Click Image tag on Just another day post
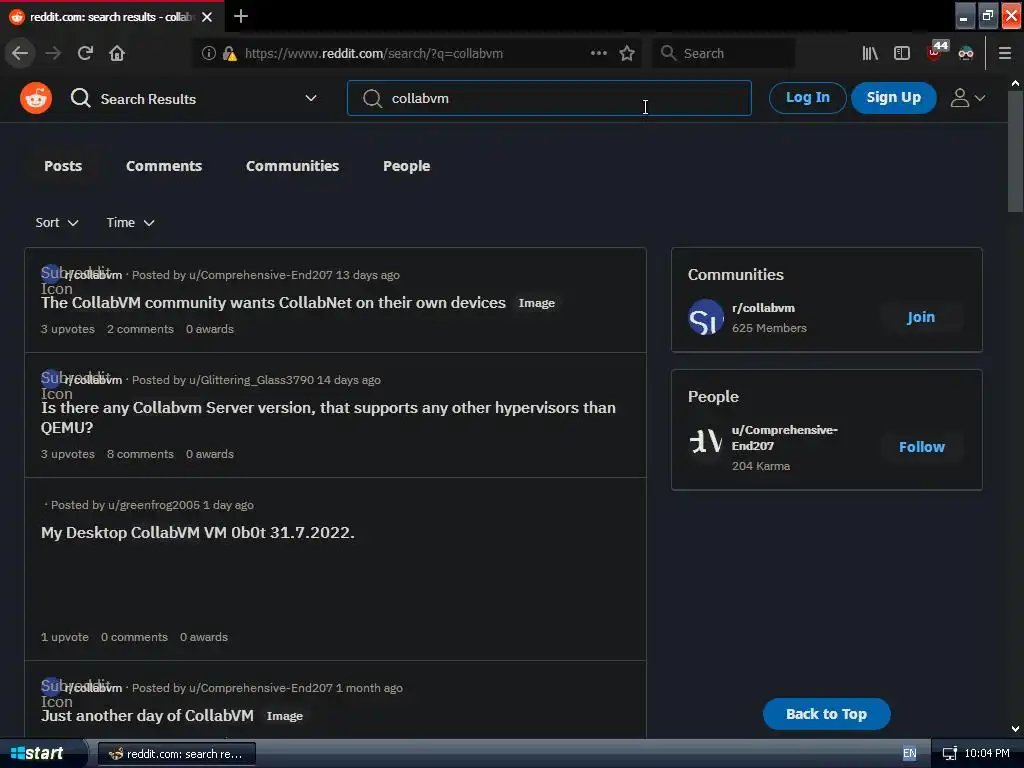1024x768 pixels. (285, 716)
